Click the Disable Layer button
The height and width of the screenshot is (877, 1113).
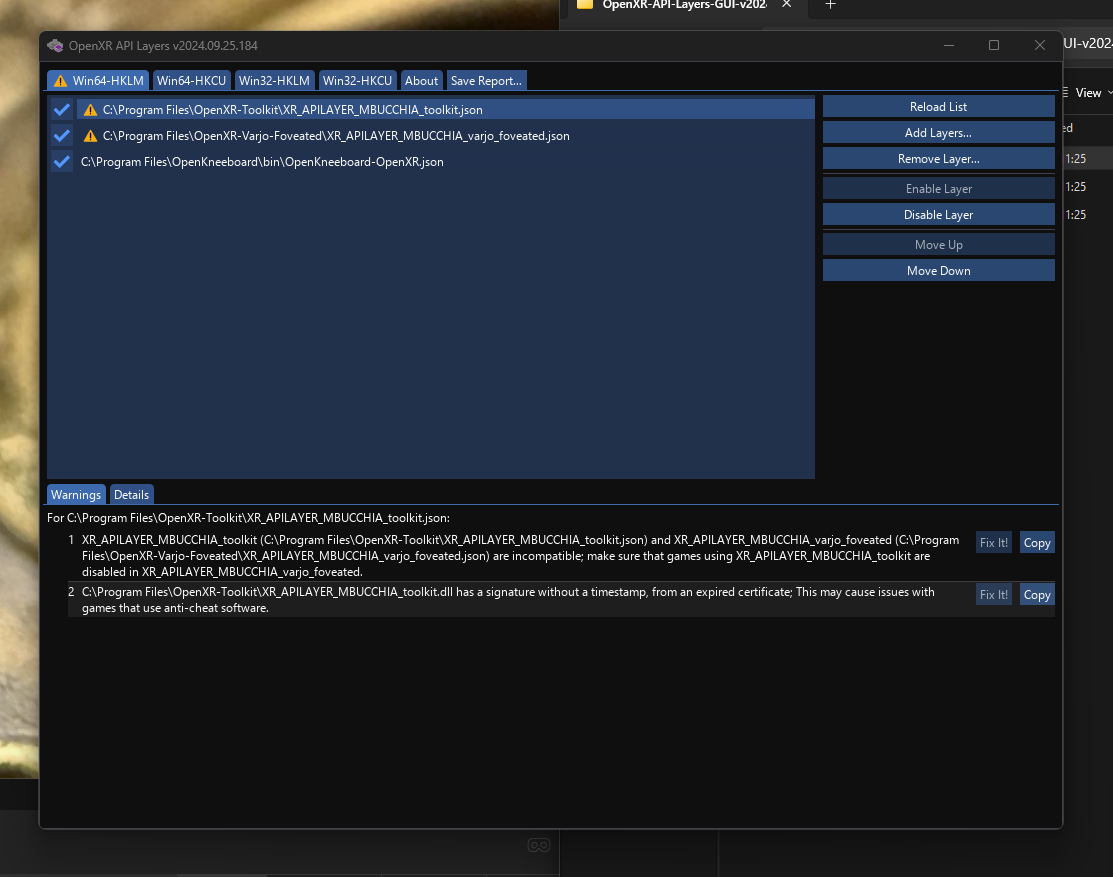pos(938,215)
